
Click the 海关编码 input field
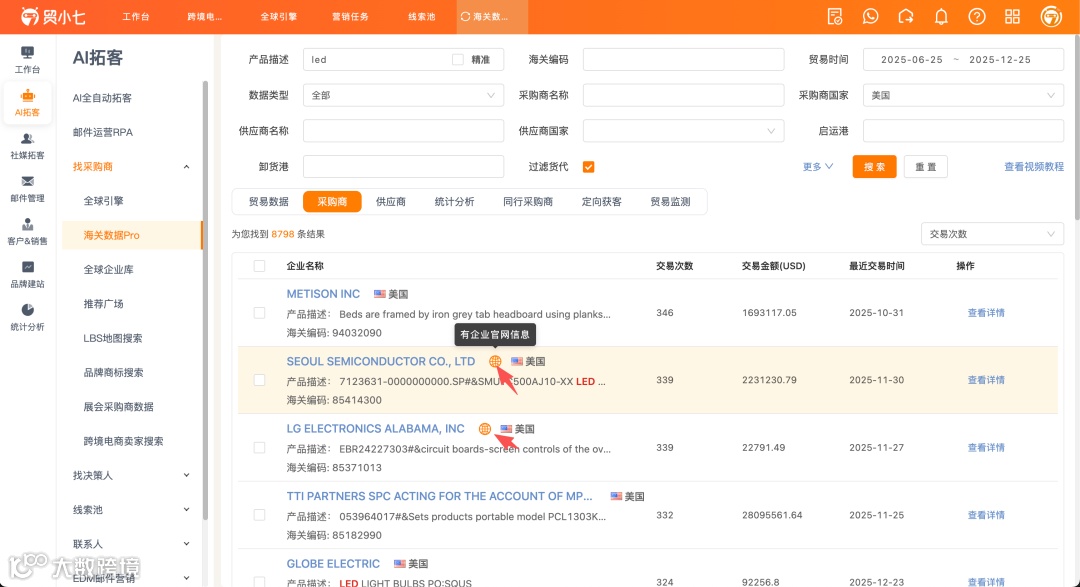coord(683,60)
